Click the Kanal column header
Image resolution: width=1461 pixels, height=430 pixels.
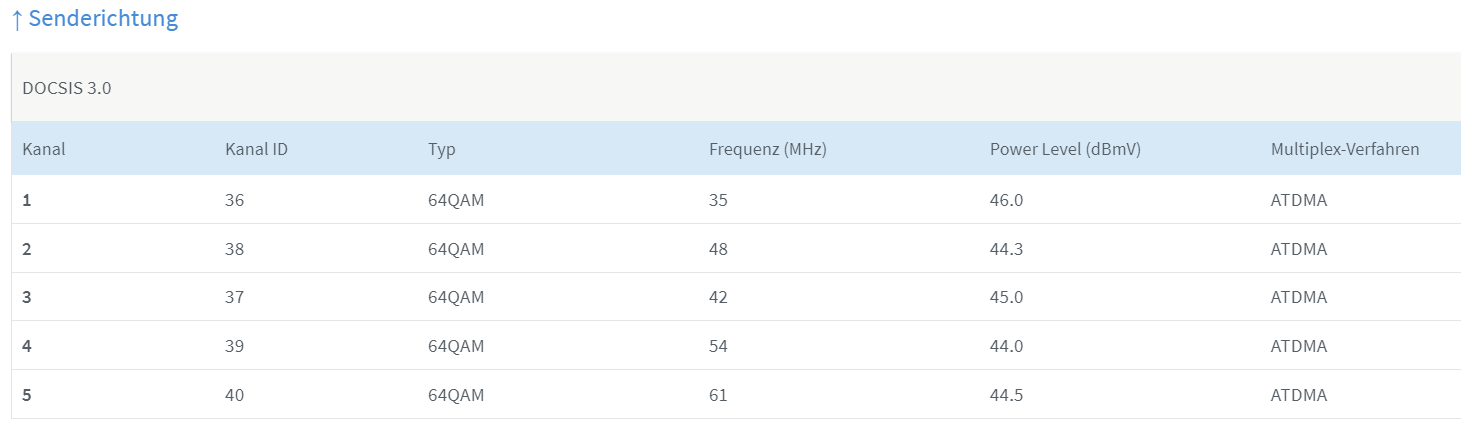(x=44, y=150)
